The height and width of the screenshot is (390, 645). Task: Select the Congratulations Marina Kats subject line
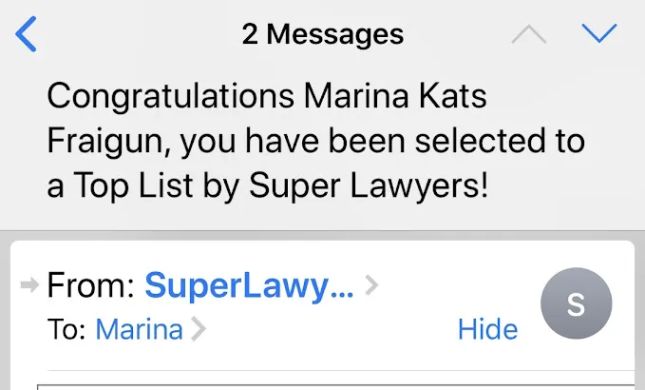[x=267, y=96]
